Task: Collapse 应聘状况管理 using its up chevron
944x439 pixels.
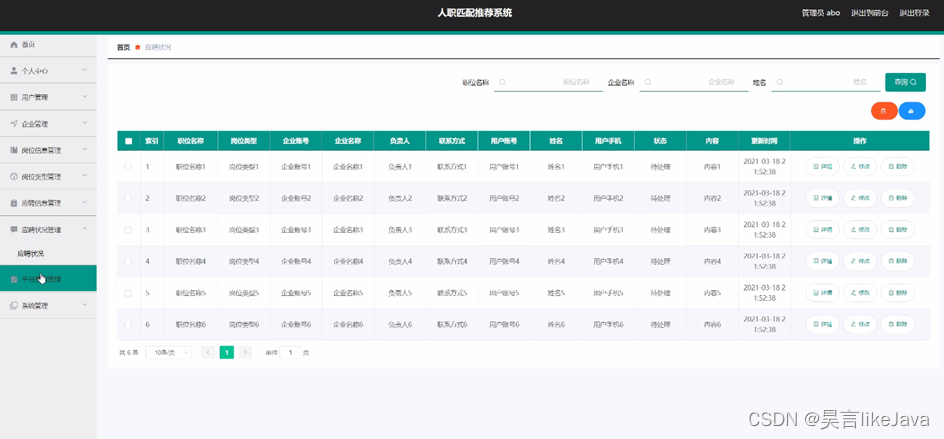Action: [x=85, y=229]
